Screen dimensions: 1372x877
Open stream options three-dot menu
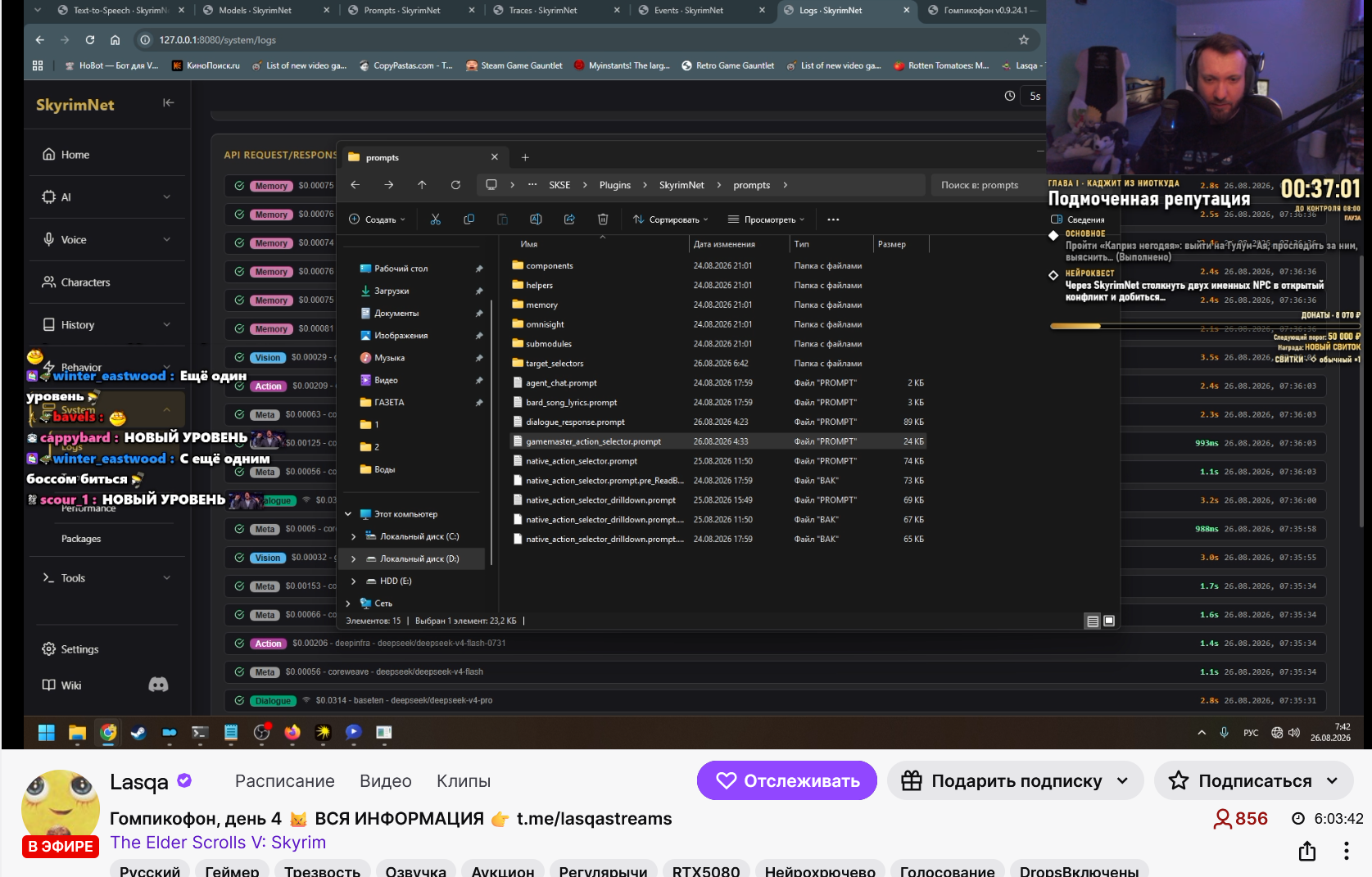[x=1346, y=851]
